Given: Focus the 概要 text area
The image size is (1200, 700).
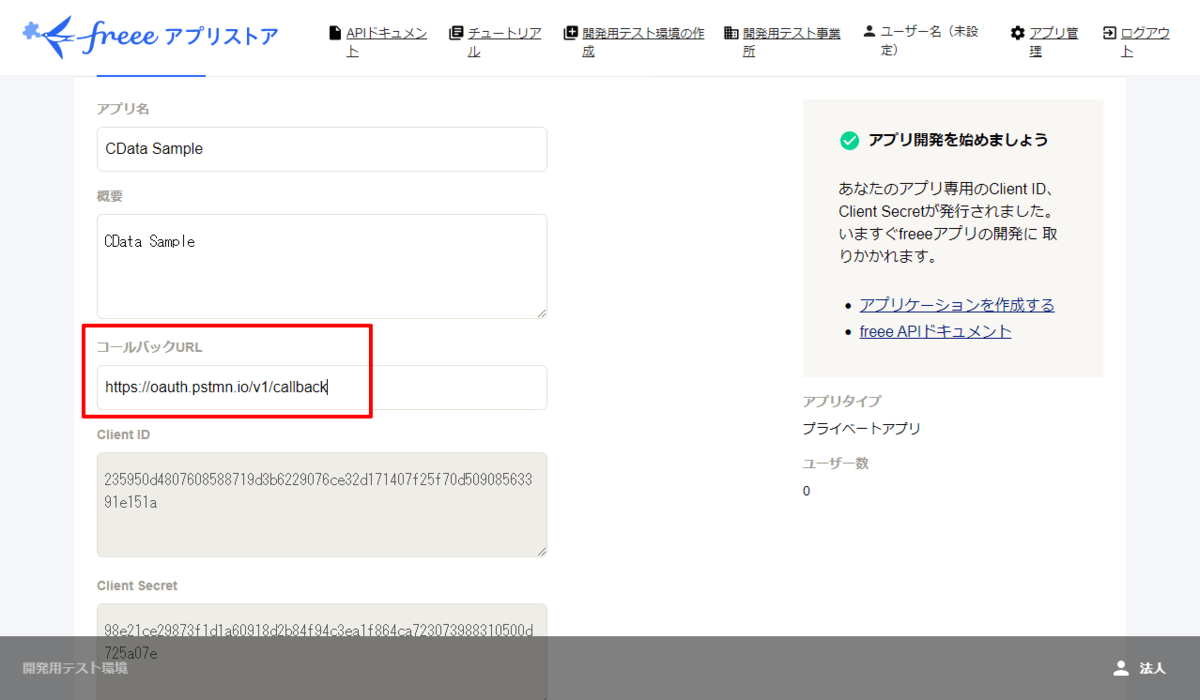Looking at the screenshot, I should (x=322, y=266).
